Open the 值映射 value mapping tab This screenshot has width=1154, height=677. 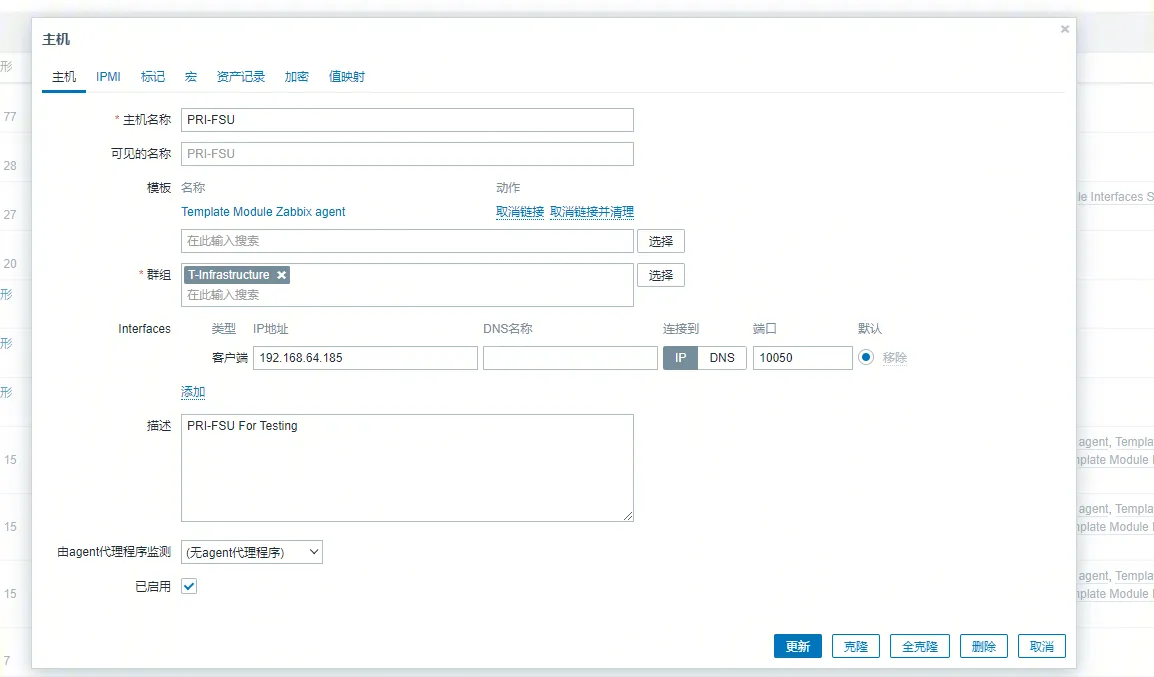(347, 77)
